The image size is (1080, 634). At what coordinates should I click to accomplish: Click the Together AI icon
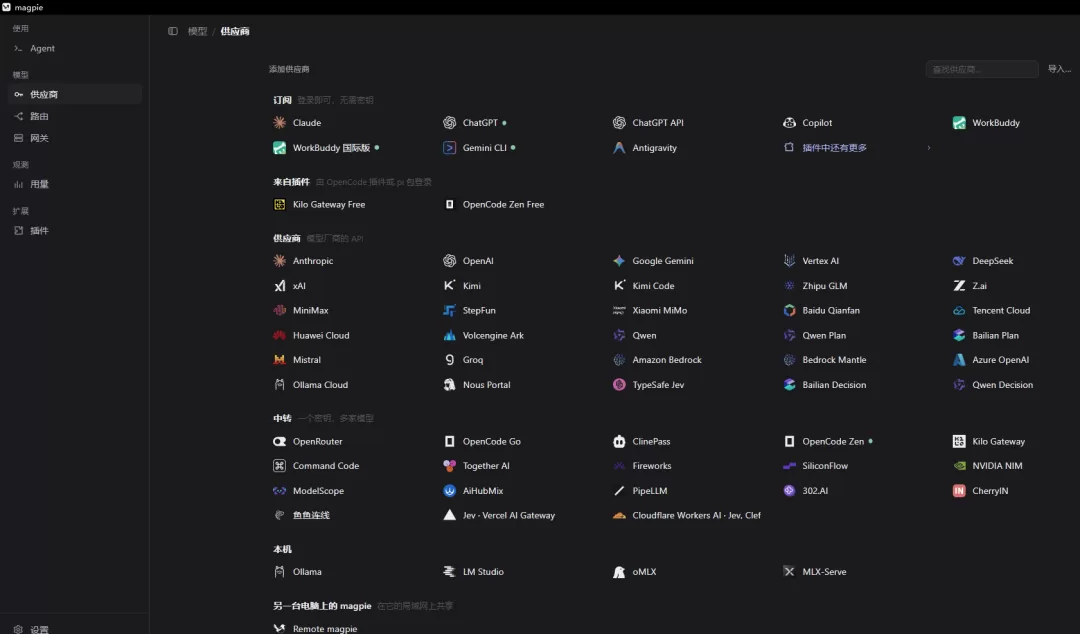point(449,466)
